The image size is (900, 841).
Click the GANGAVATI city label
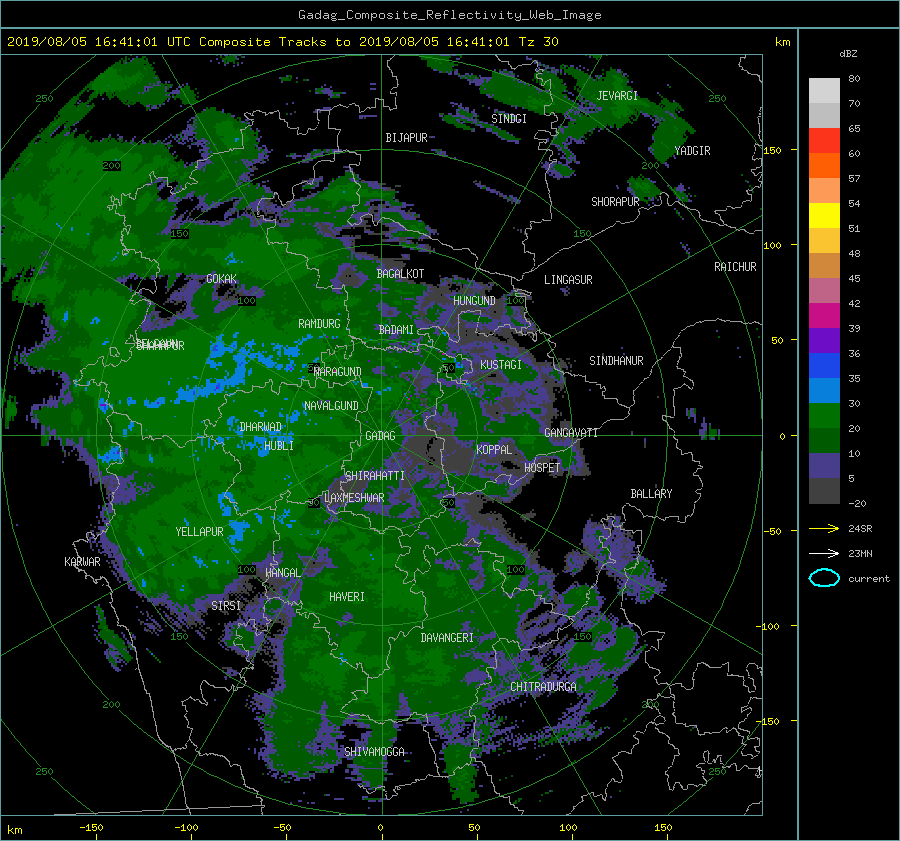pos(571,433)
